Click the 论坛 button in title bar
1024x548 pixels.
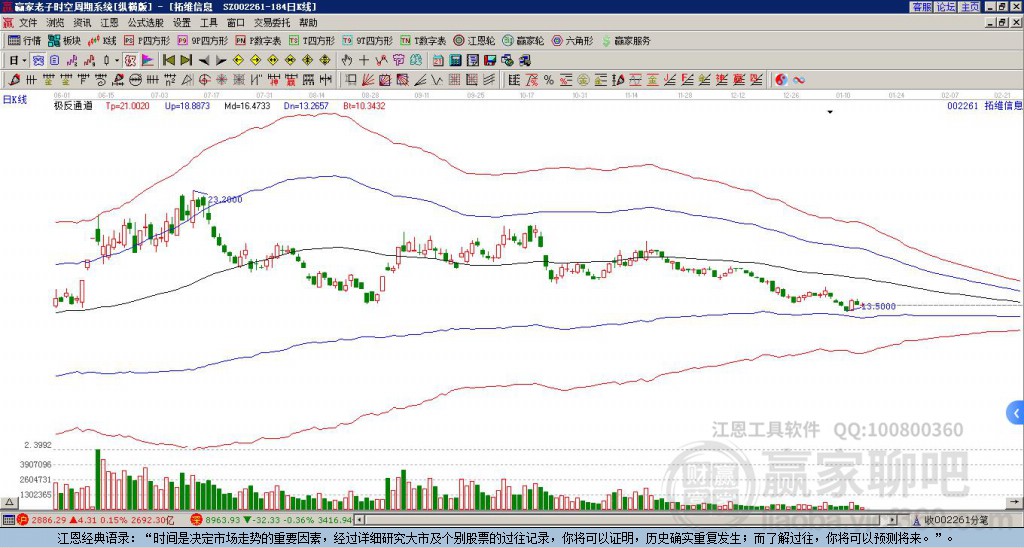click(x=946, y=7)
